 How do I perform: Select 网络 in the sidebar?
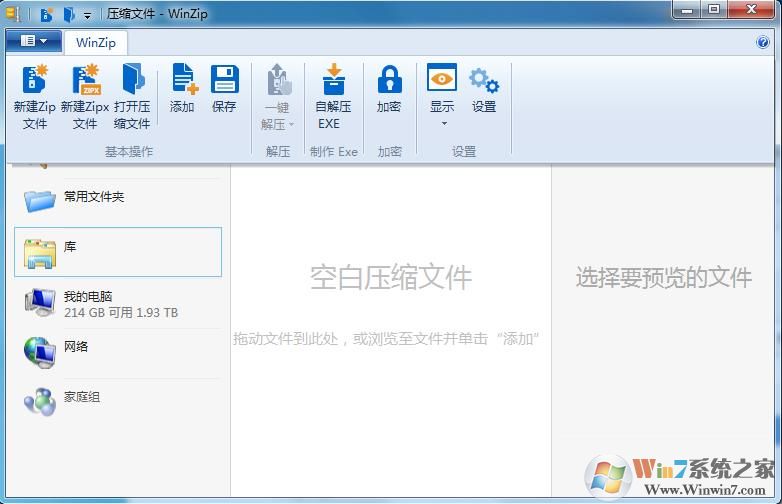(76, 347)
